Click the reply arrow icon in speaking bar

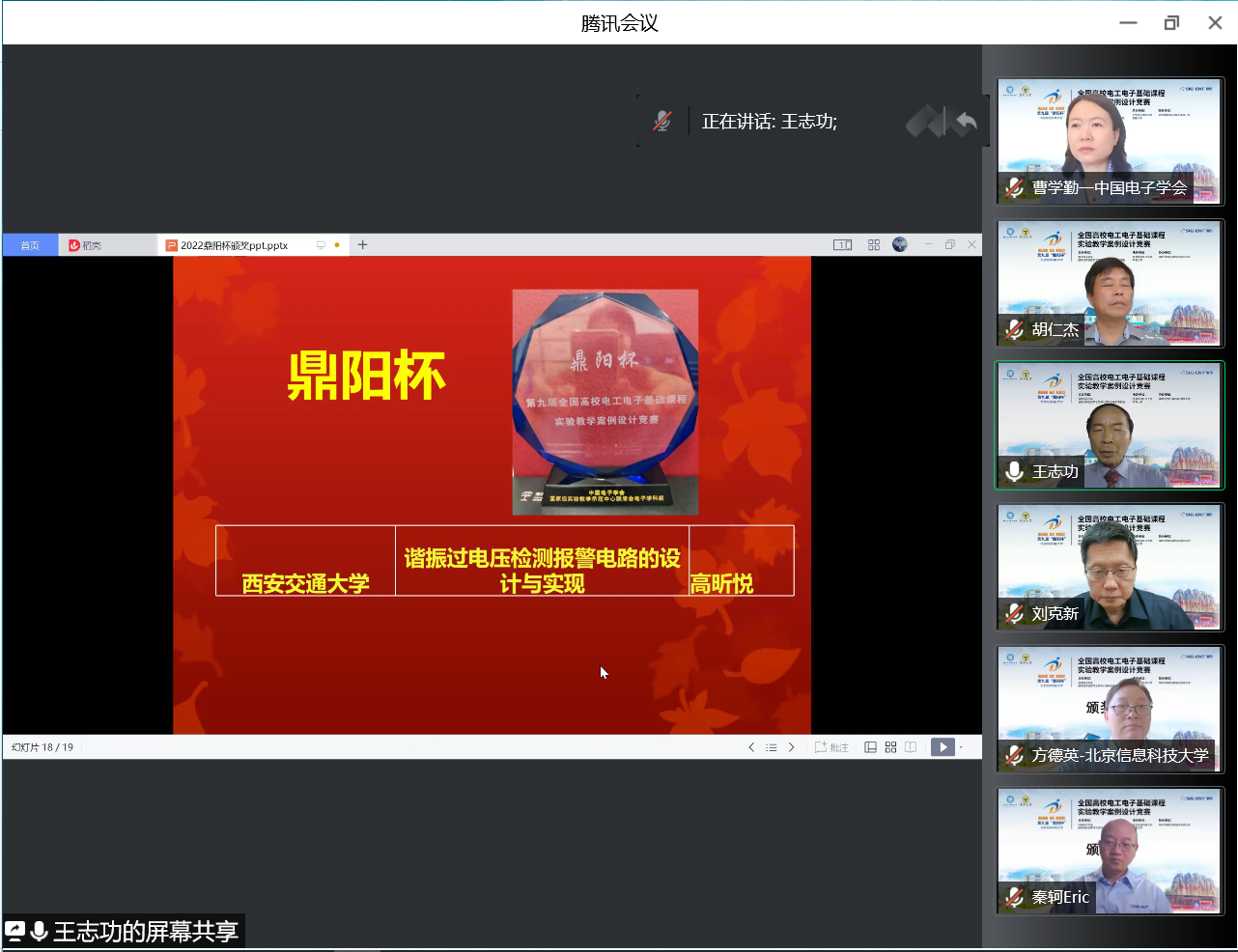point(966,122)
